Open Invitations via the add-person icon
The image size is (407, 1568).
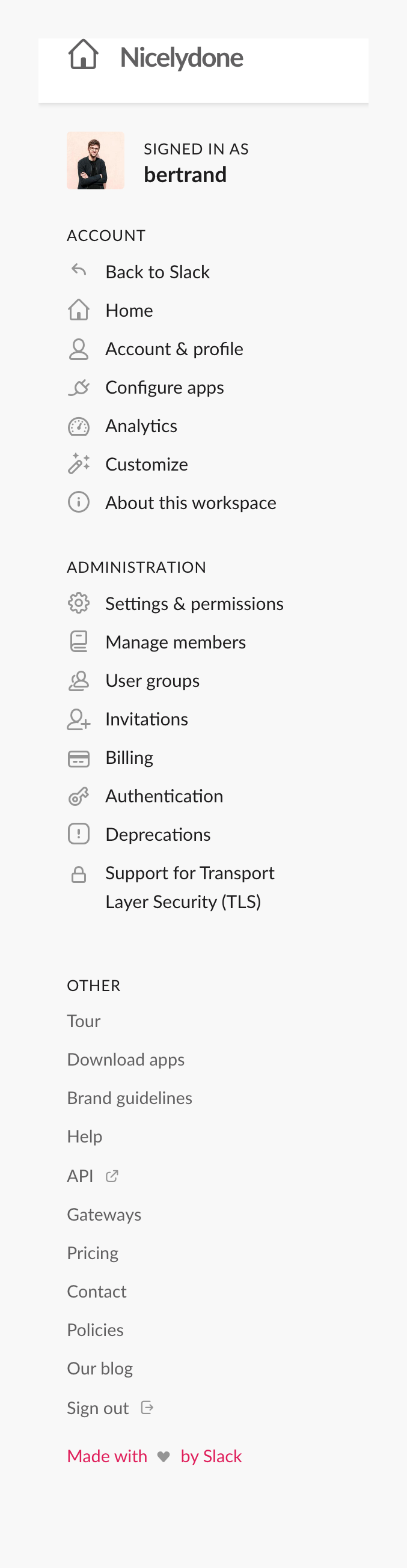coord(79,719)
